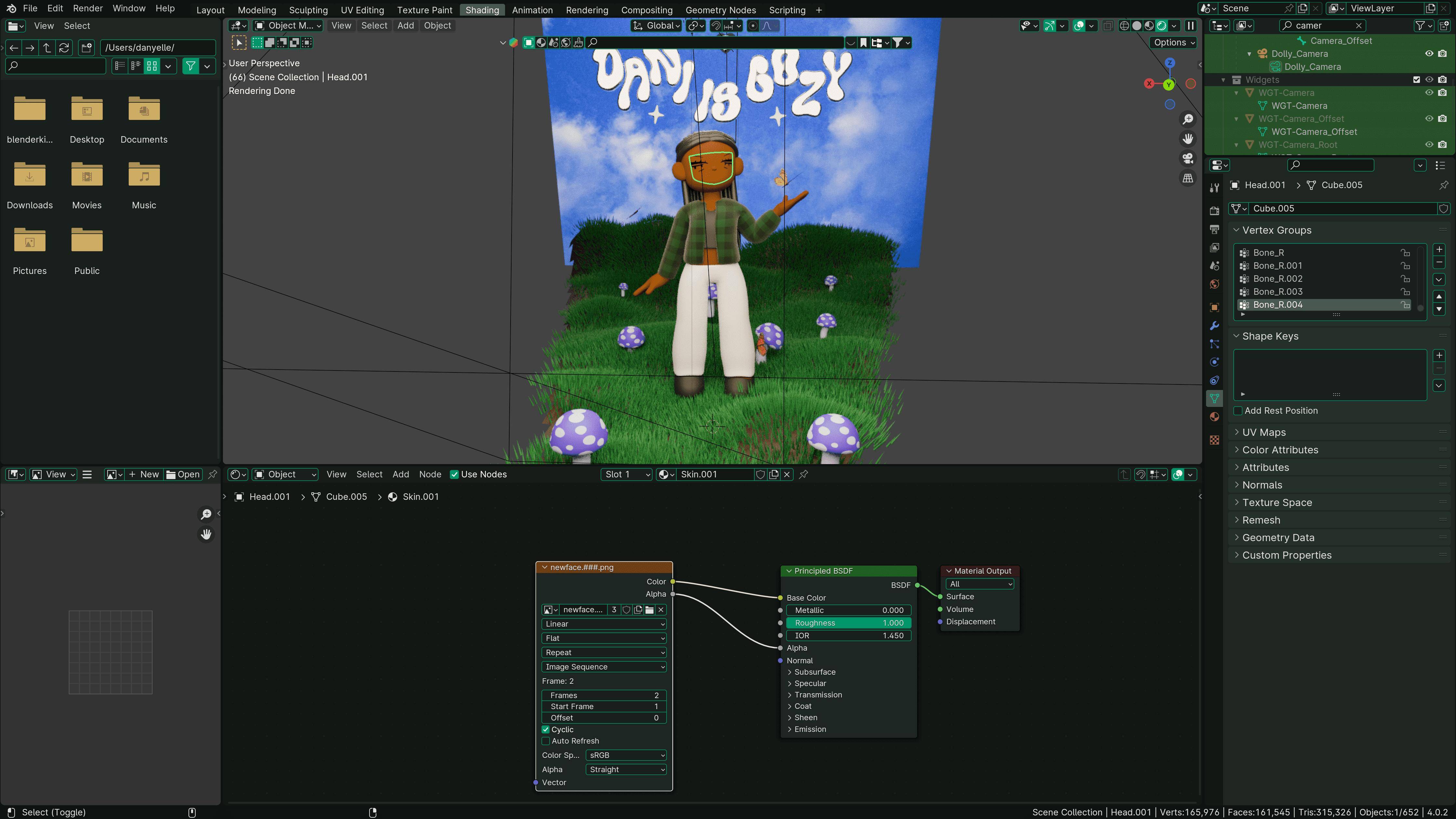This screenshot has width=1456, height=819.
Task: Enable the Auto Refresh checkbox
Action: coord(545,741)
